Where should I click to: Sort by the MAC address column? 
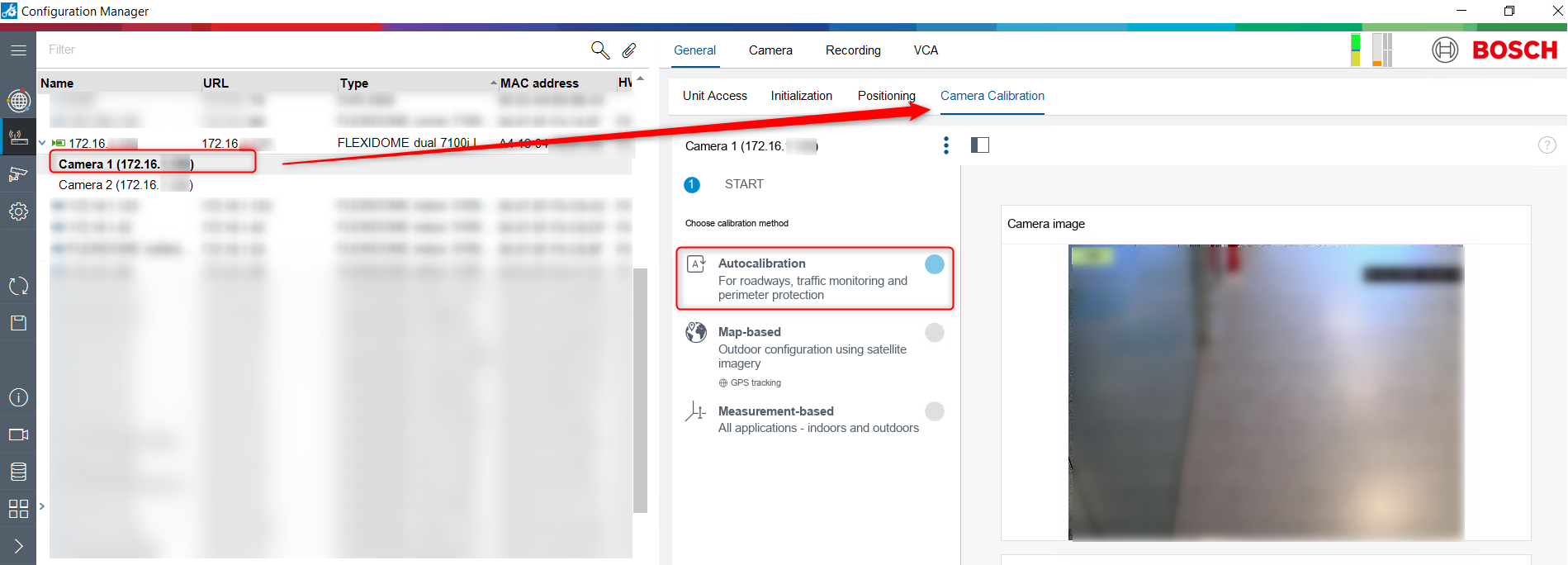coord(539,83)
